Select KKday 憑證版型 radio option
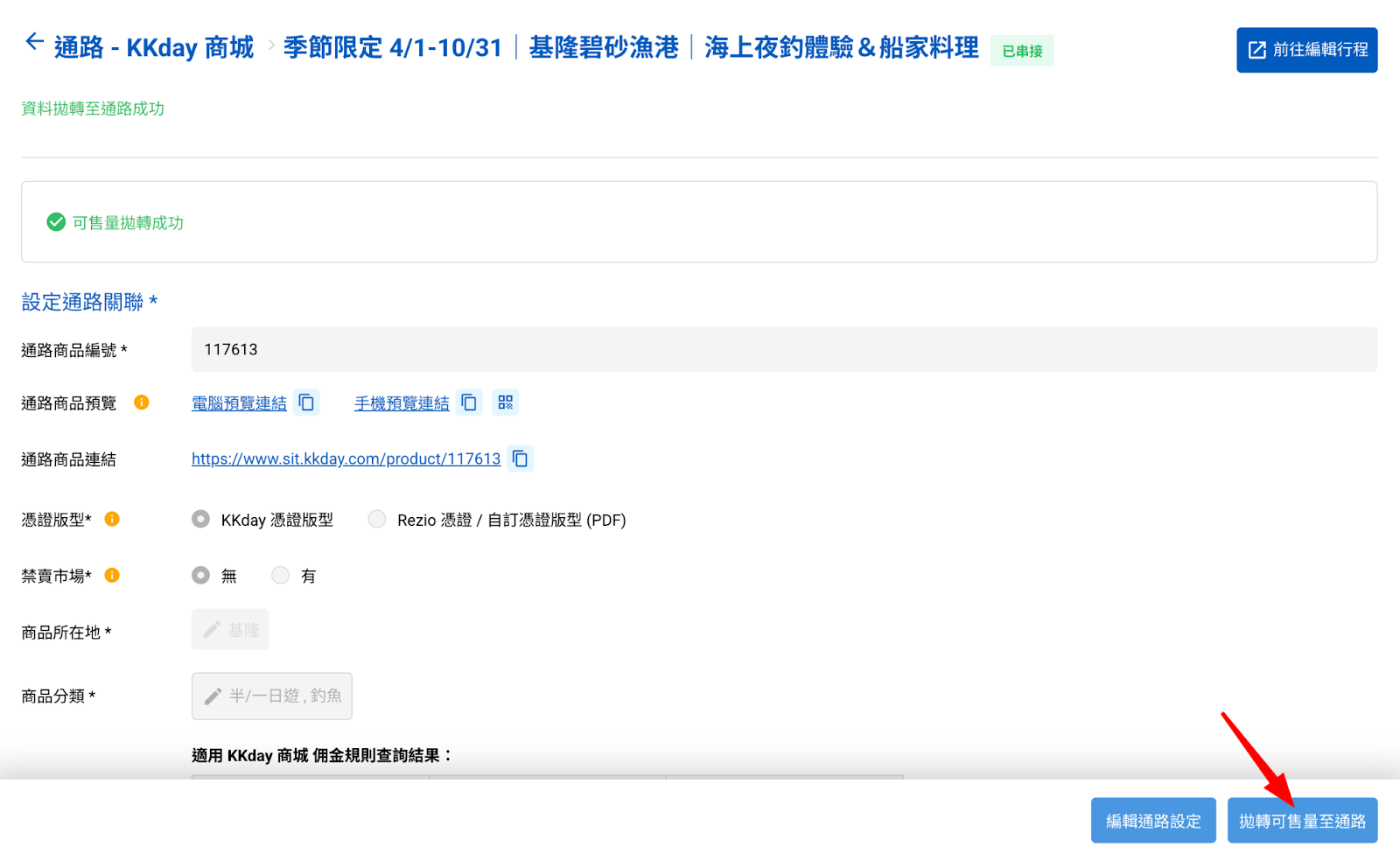 tap(200, 519)
